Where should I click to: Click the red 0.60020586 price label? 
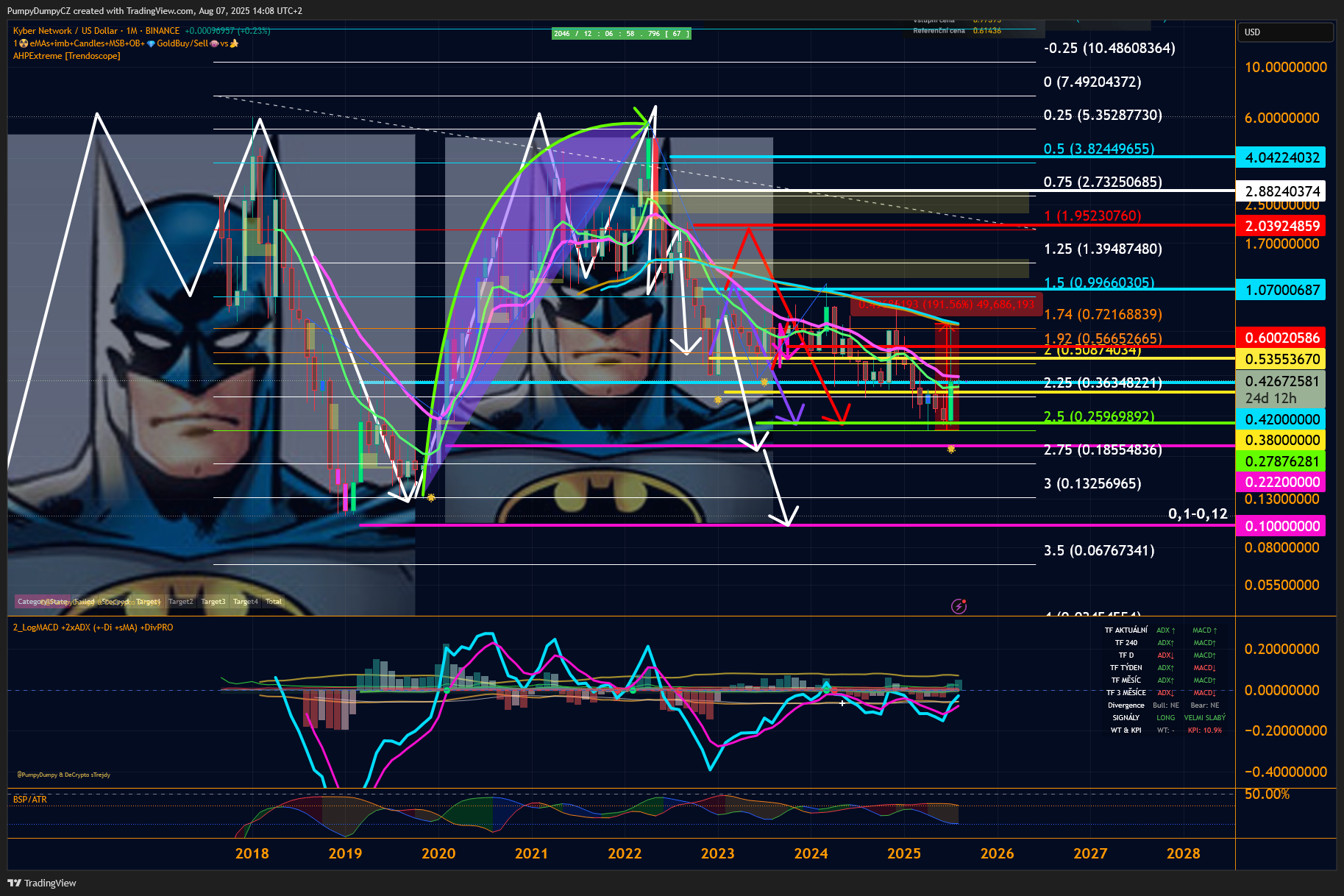coord(1281,338)
